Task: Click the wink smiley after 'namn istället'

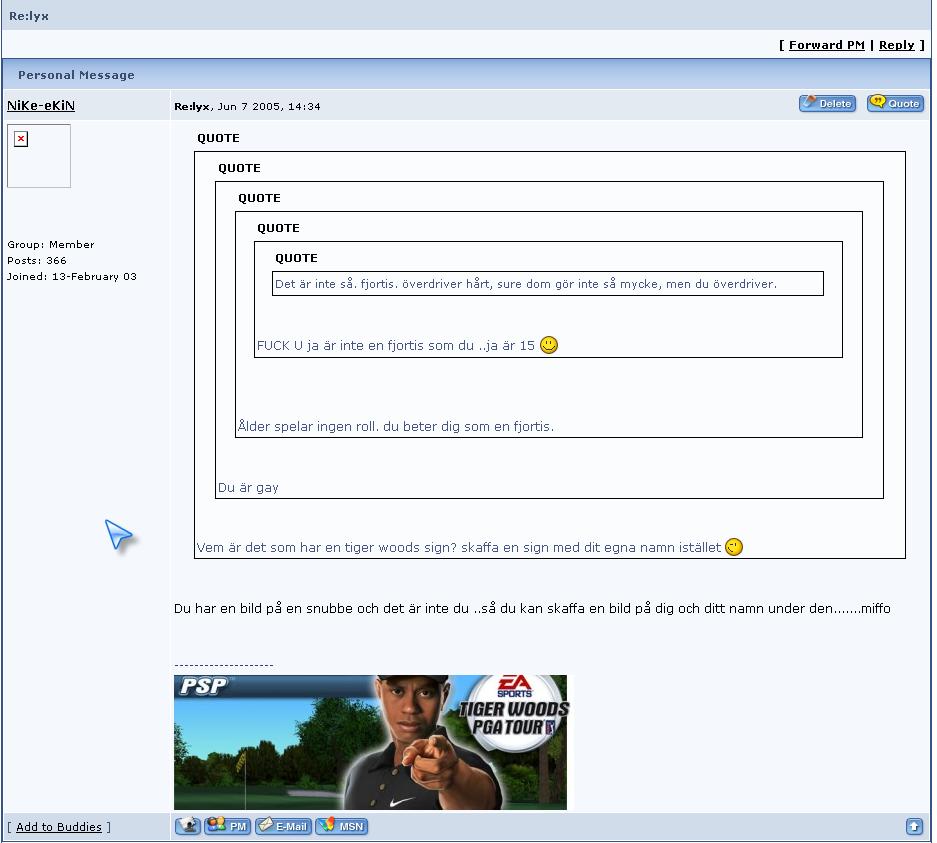Action: click(733, 547)
